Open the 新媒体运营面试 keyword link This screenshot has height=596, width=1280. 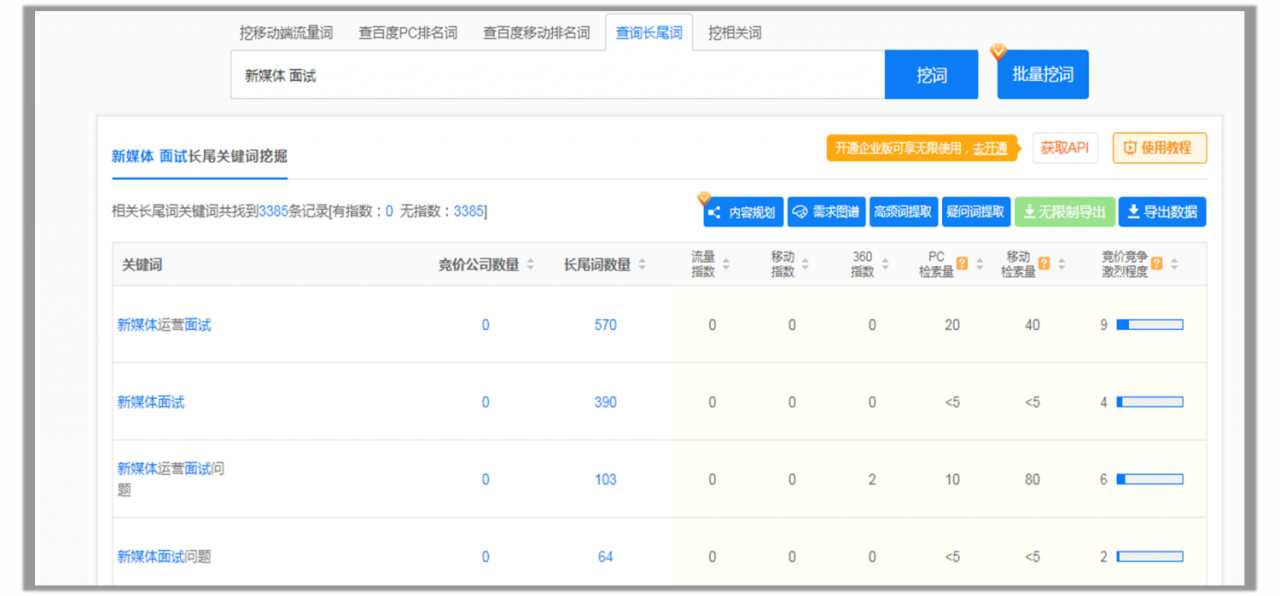pos(164,325)
